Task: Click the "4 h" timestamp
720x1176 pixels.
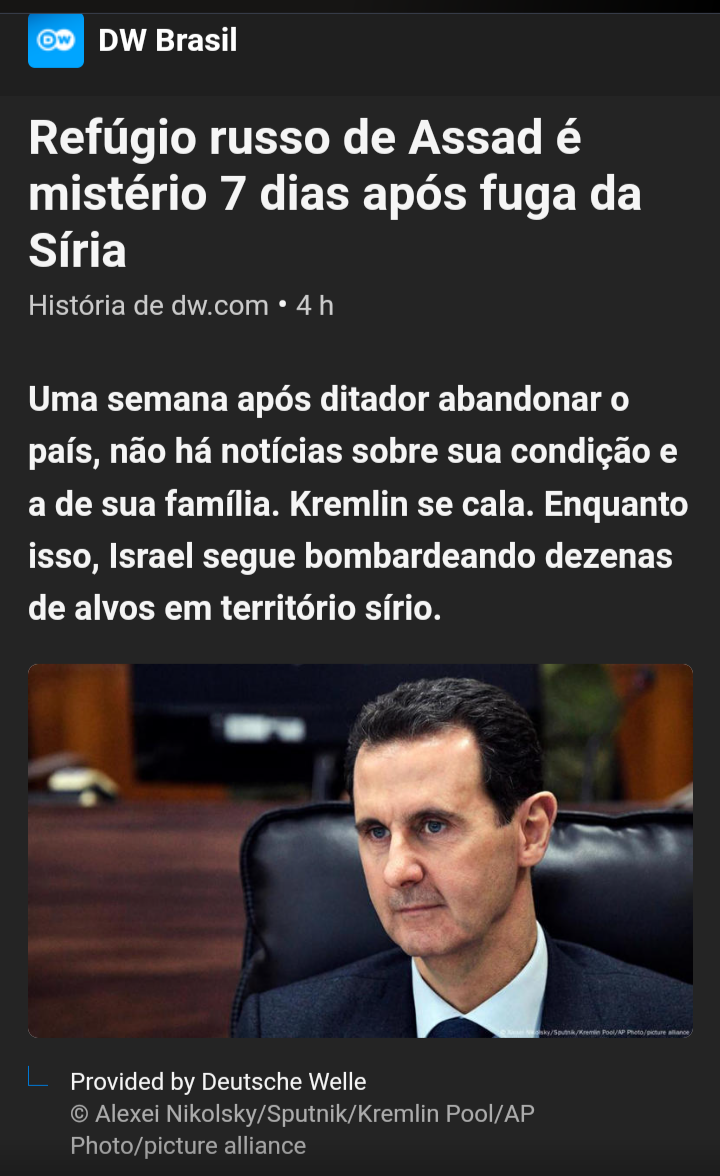Action: click(315, 306)
